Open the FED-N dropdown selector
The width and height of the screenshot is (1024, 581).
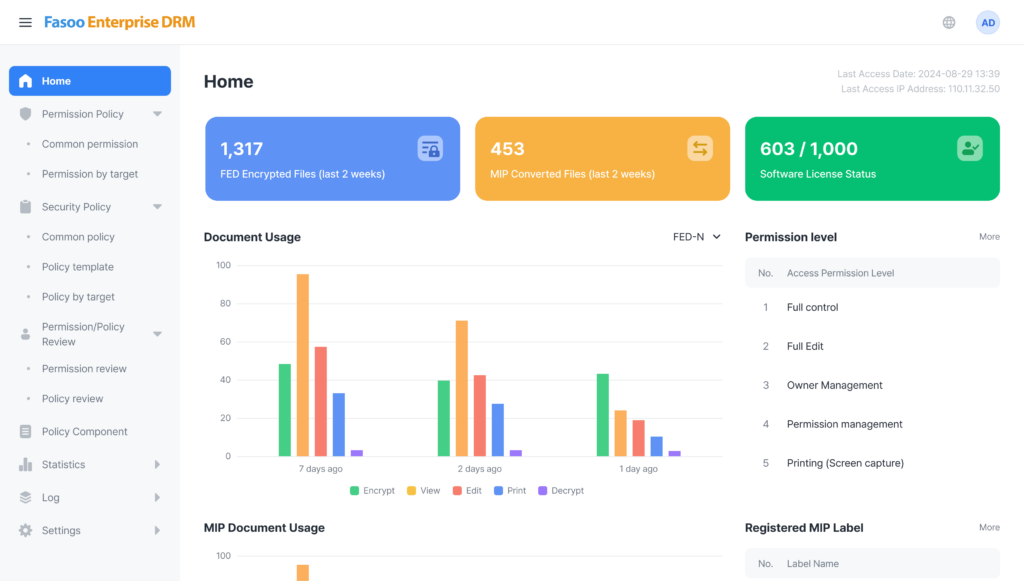pyautogui.click(x=697, y=237)
